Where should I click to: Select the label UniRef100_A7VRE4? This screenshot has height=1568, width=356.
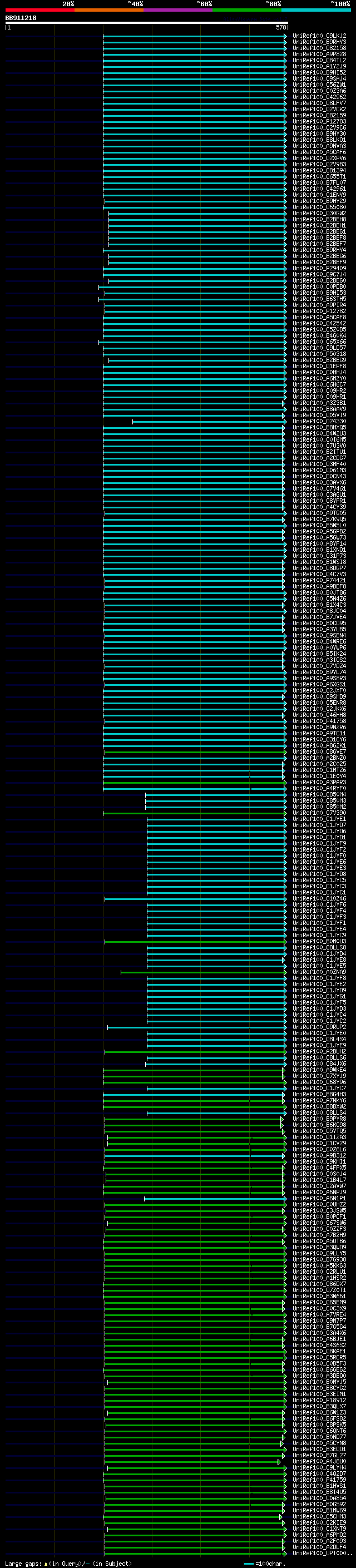tap(319, 1315)
